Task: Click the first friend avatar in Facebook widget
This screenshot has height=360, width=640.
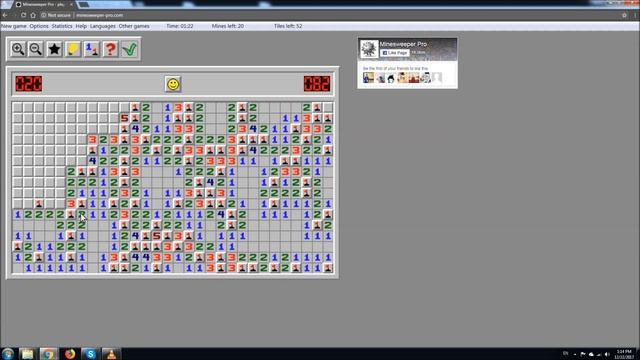Action: pyautogui.click(x=369, y=78)
